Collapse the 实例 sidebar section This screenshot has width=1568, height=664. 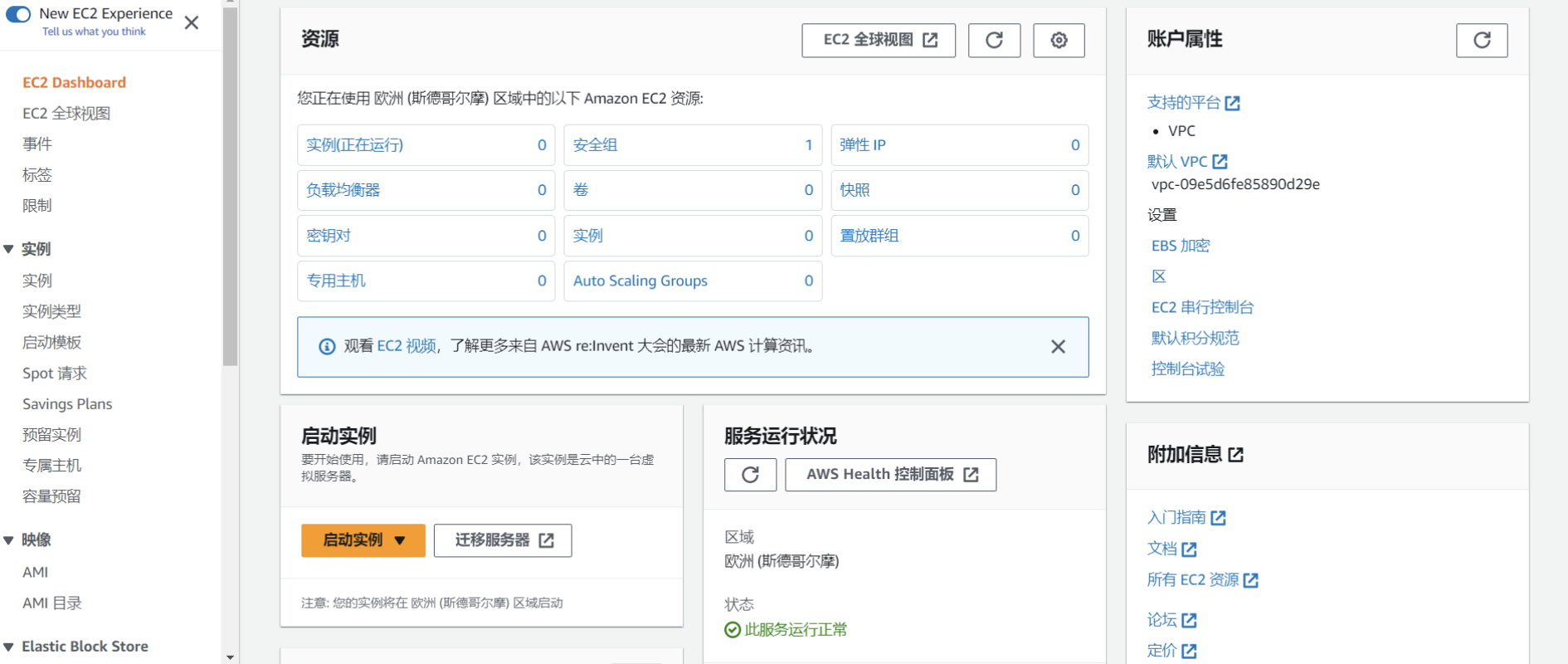pyautogui.click(x=9, y=249)
